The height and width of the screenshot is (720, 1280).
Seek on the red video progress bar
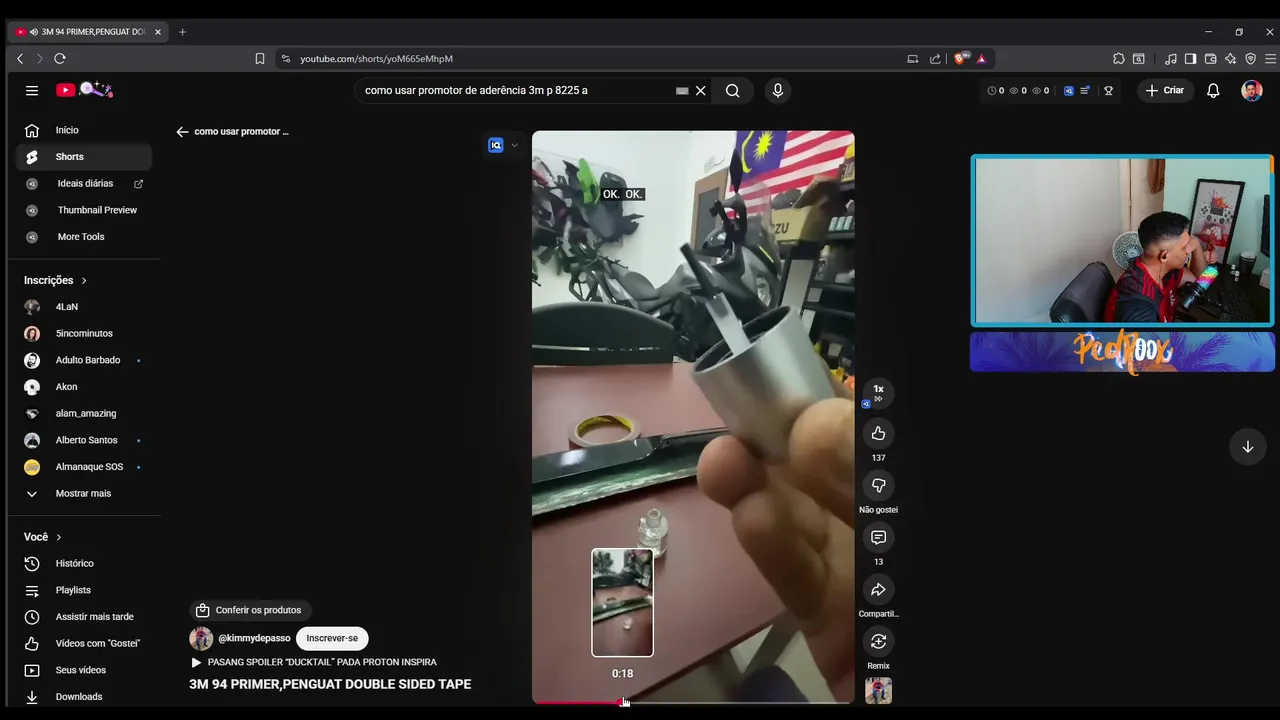point(693,702)
